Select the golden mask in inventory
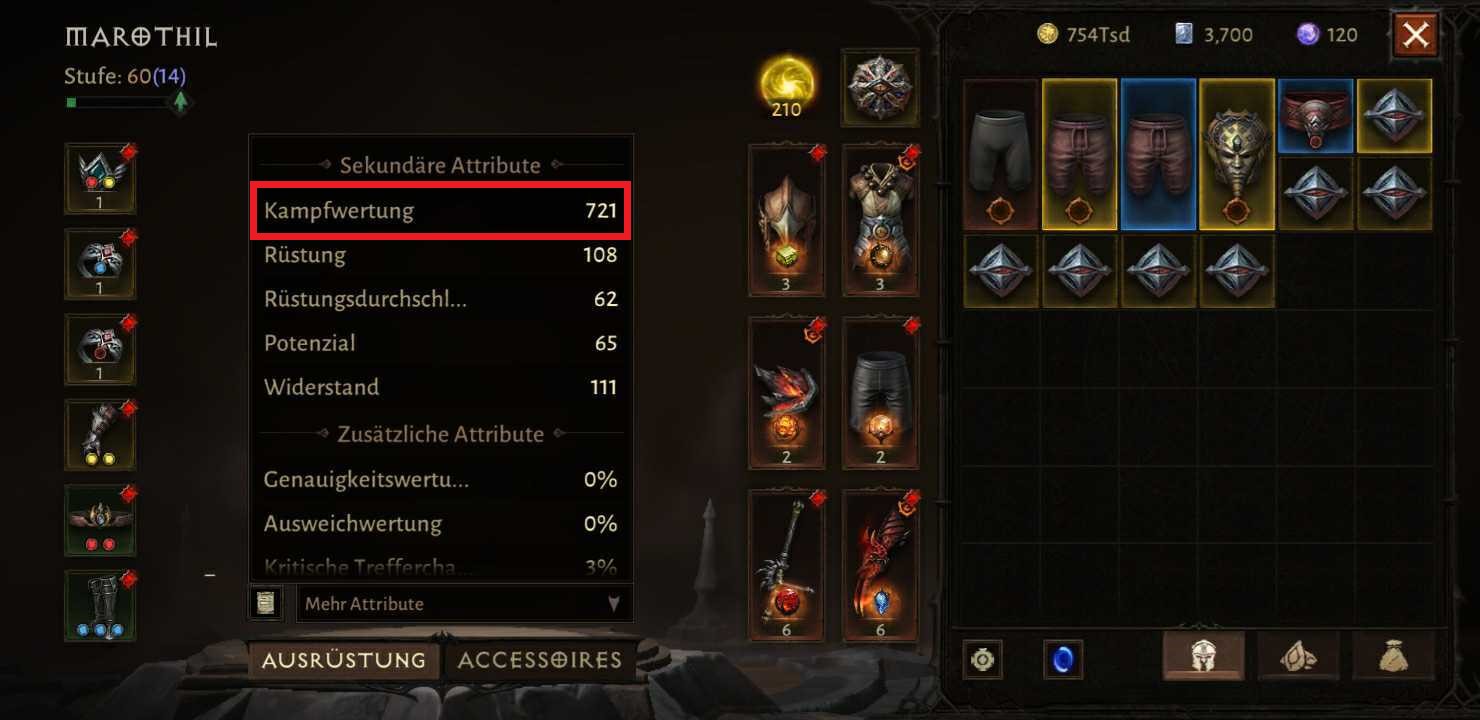1480x720 pixels. (x=1237, y=155)
